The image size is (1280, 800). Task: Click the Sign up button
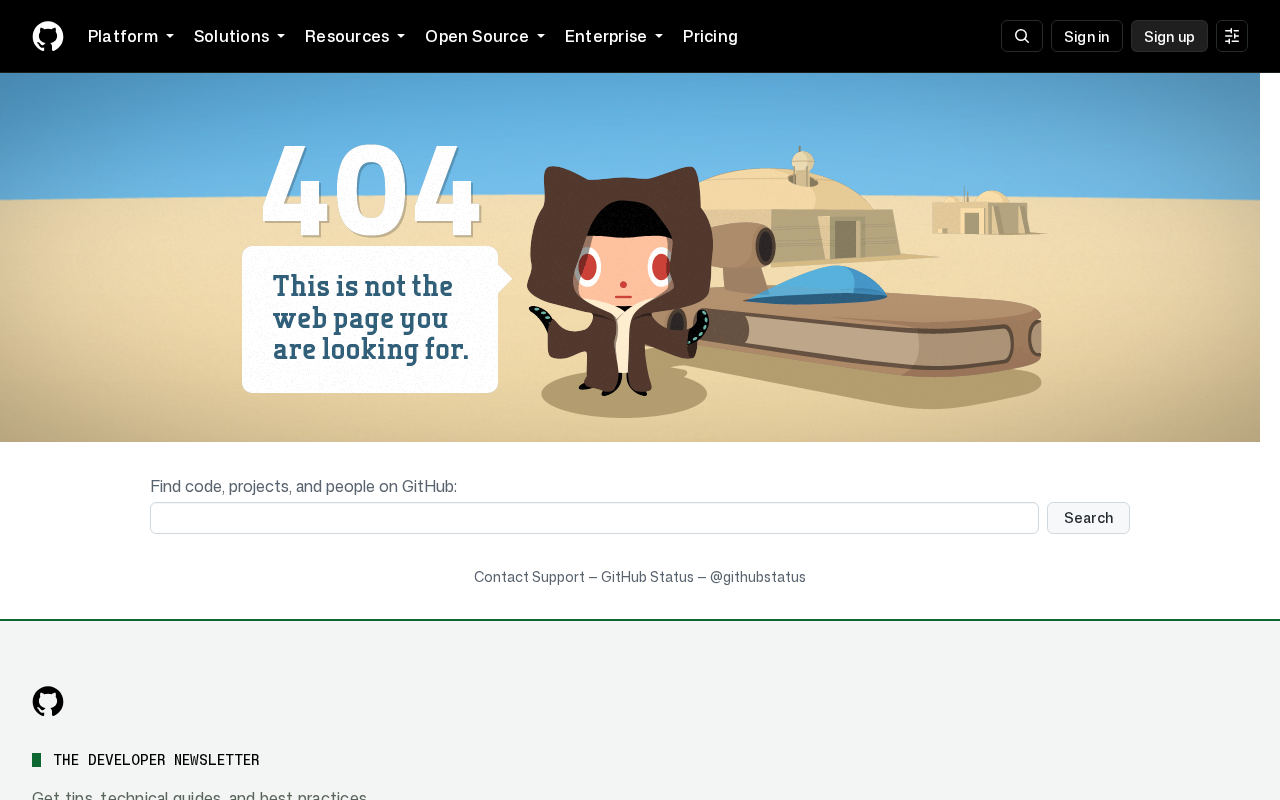[x=1169, y=36]
